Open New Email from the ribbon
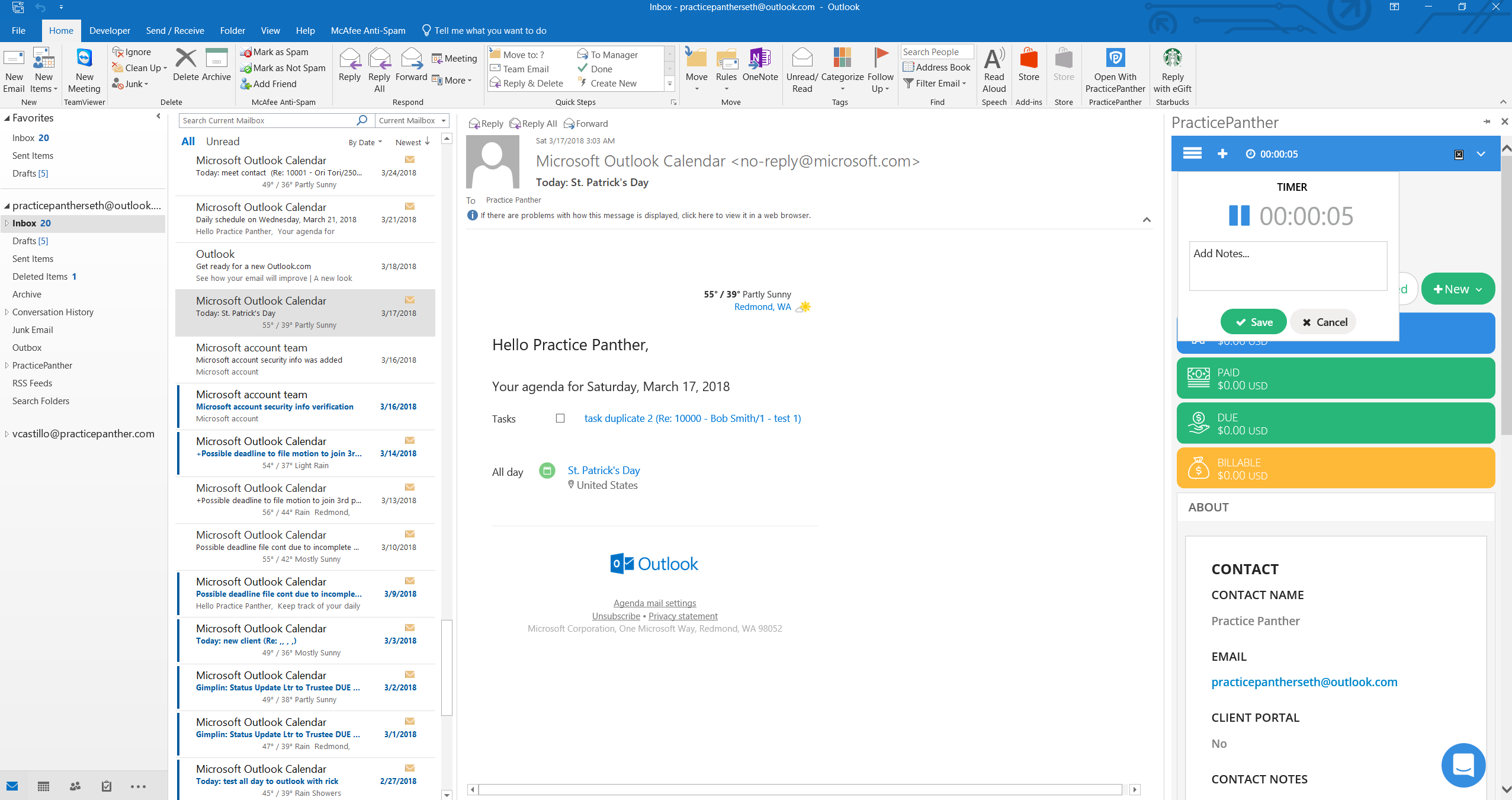The height and width of the screenshot is (800, 1512). 14,71
